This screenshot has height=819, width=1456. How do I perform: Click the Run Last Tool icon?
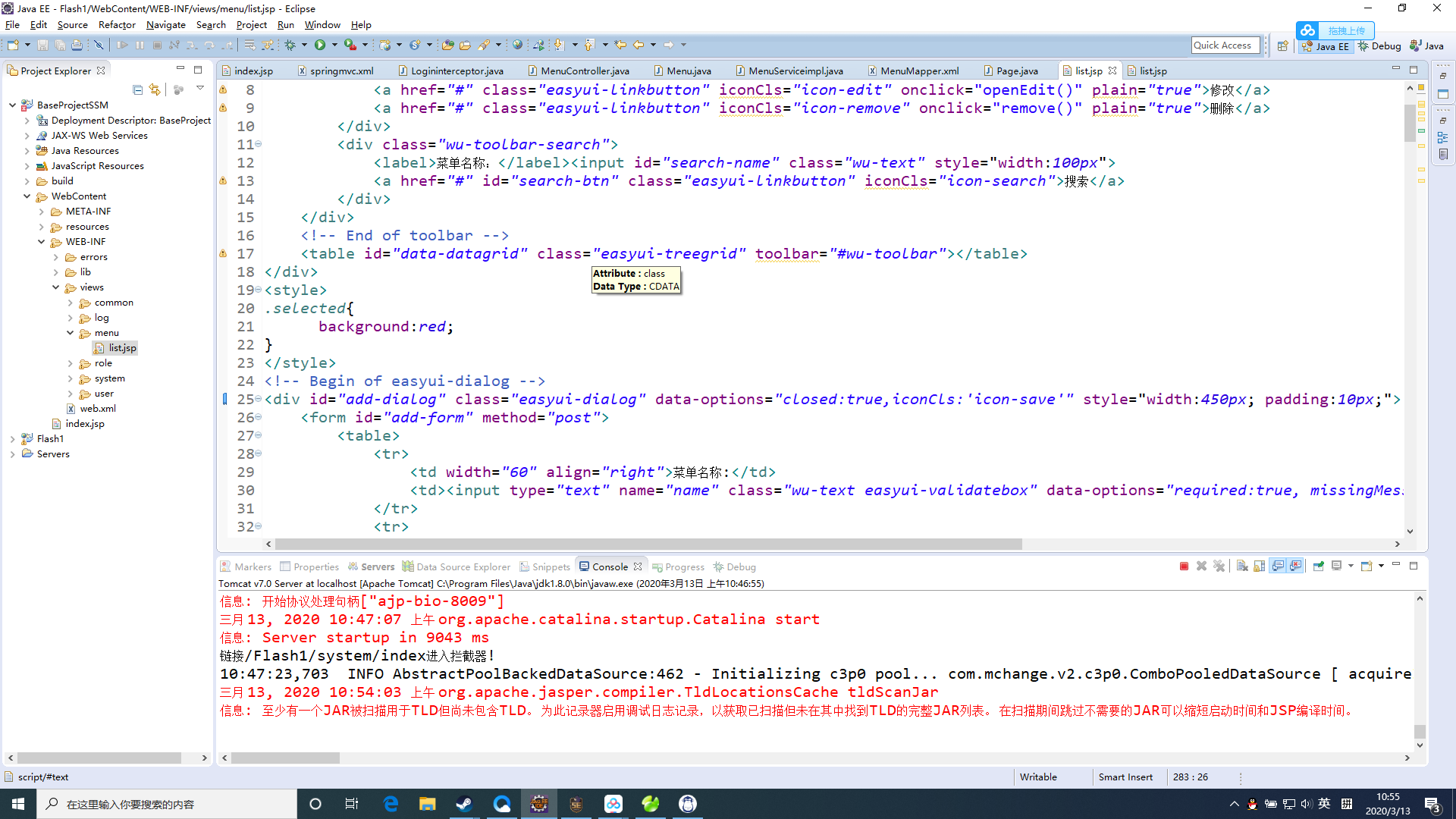tap(350, 45)
